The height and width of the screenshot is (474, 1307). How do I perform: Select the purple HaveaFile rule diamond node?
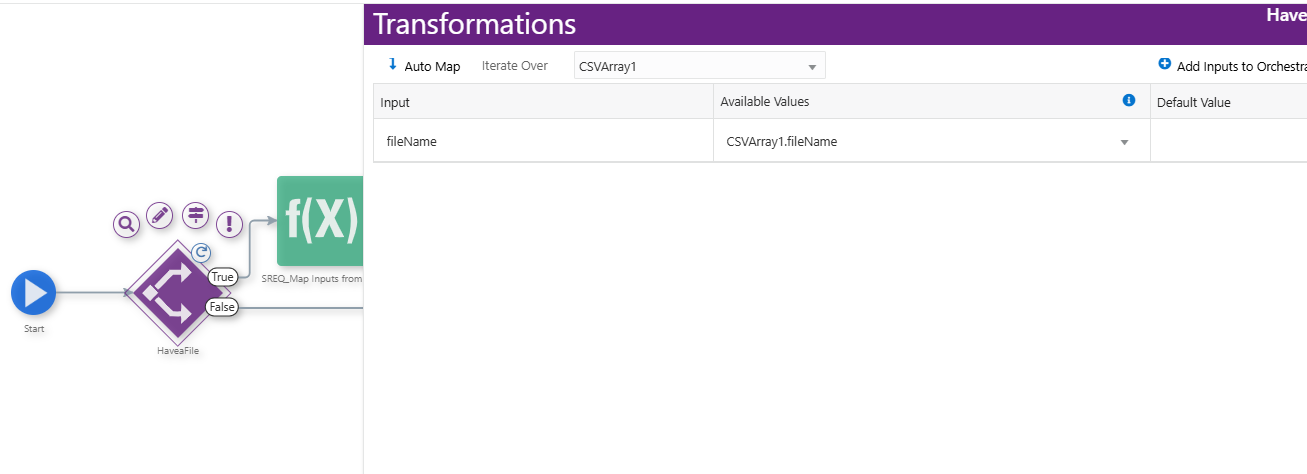177,292
